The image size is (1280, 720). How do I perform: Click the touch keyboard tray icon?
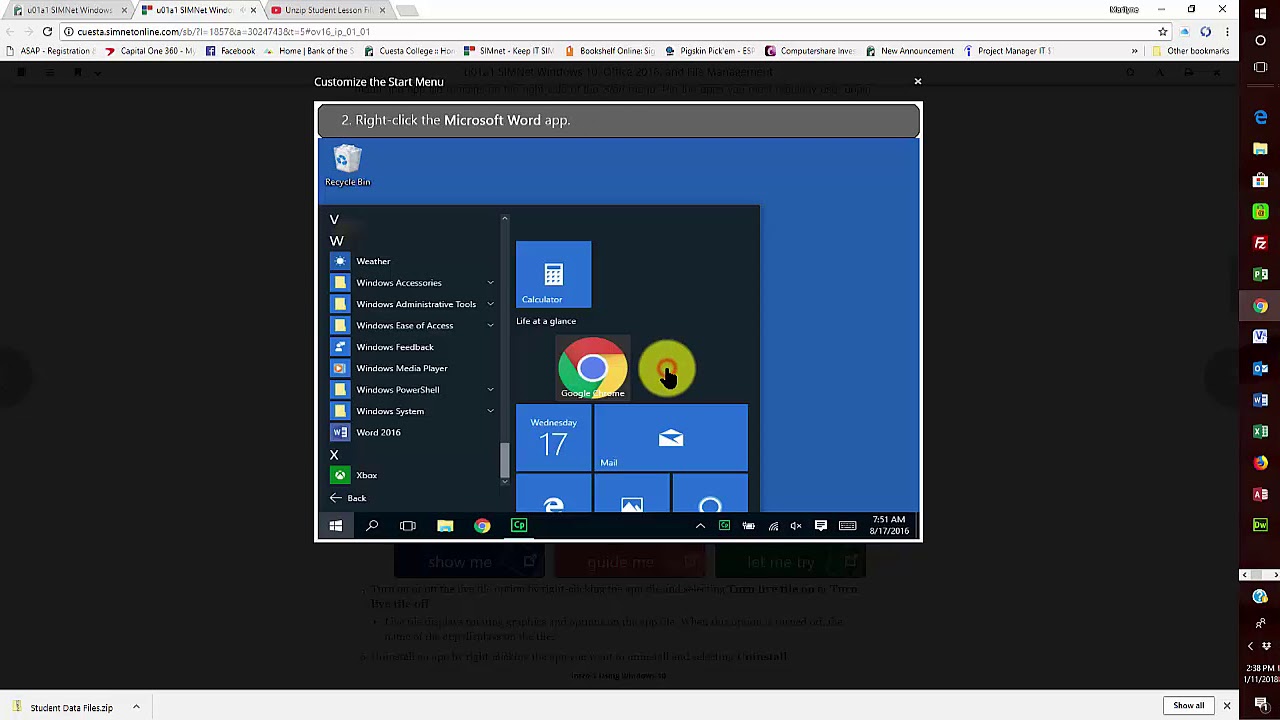coord(848,526)
